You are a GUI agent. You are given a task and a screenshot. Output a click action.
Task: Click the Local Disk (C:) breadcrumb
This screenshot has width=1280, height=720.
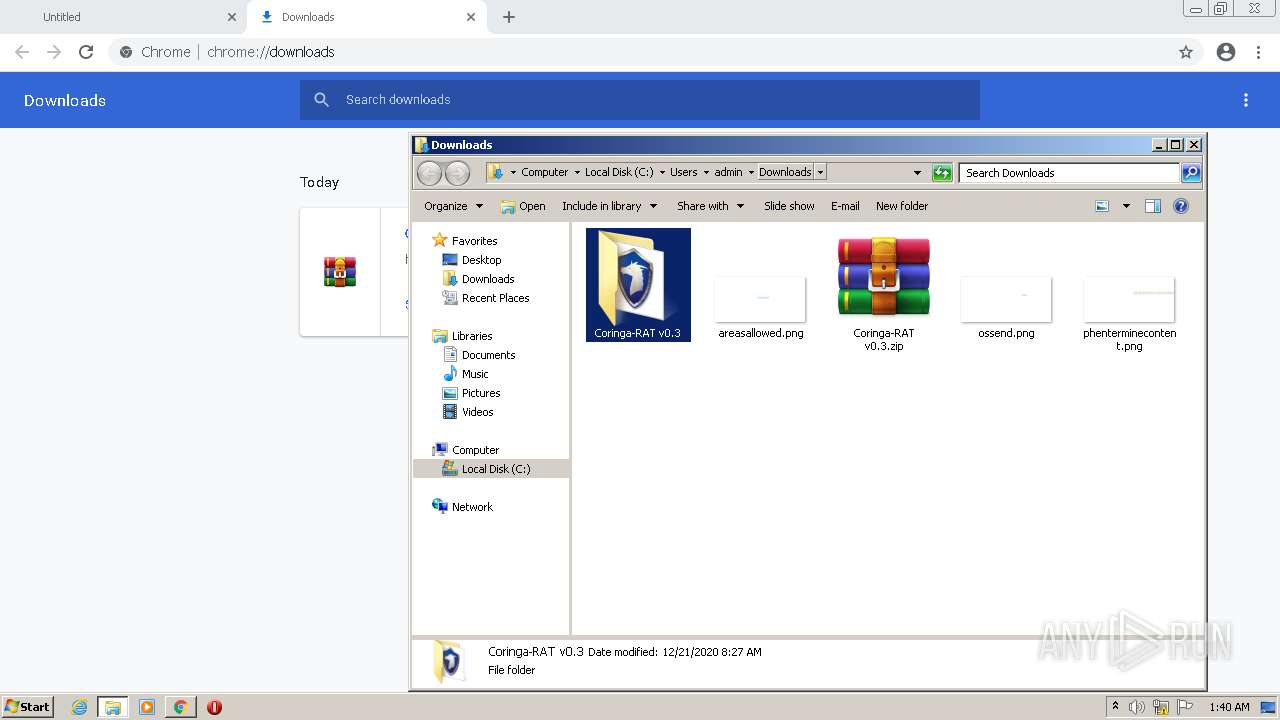(x=619, y=172)
